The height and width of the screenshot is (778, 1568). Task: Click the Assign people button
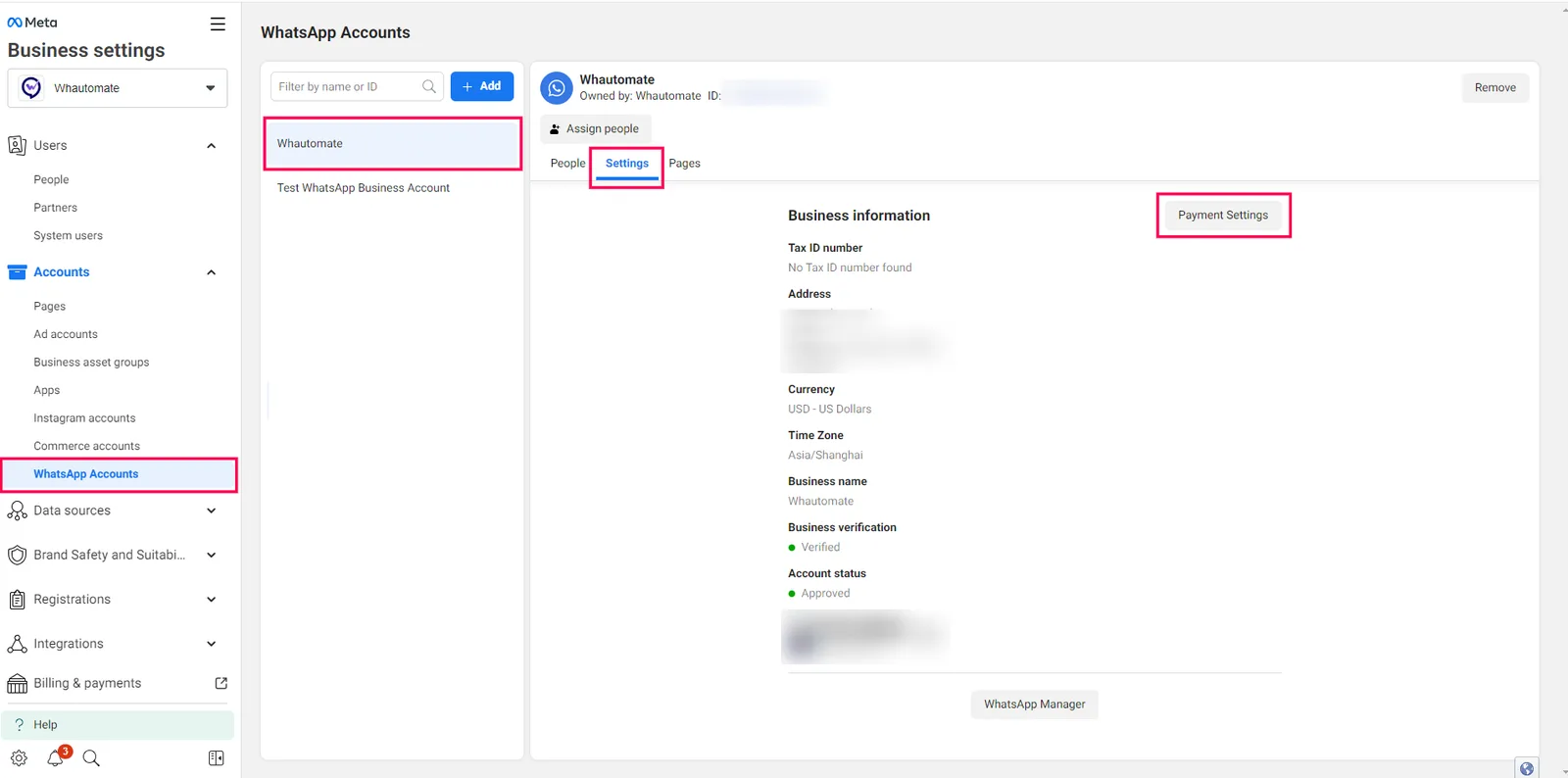coord(595,129)
